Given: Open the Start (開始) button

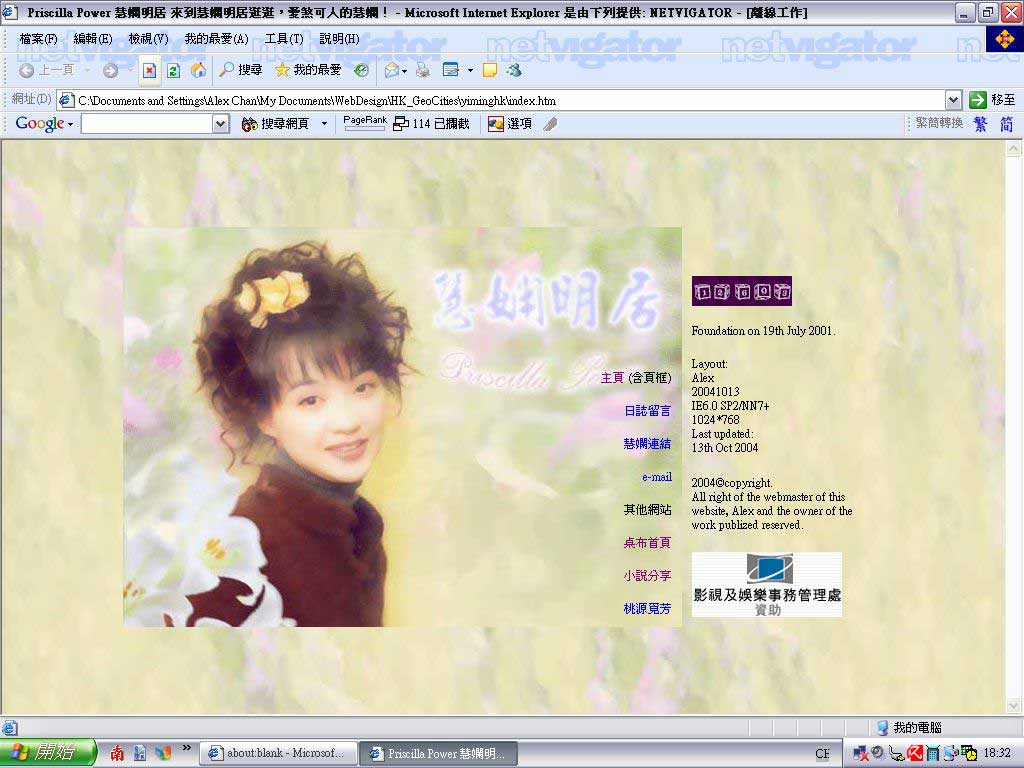Looking at the screenshot, I should click(x=48, y=752).
